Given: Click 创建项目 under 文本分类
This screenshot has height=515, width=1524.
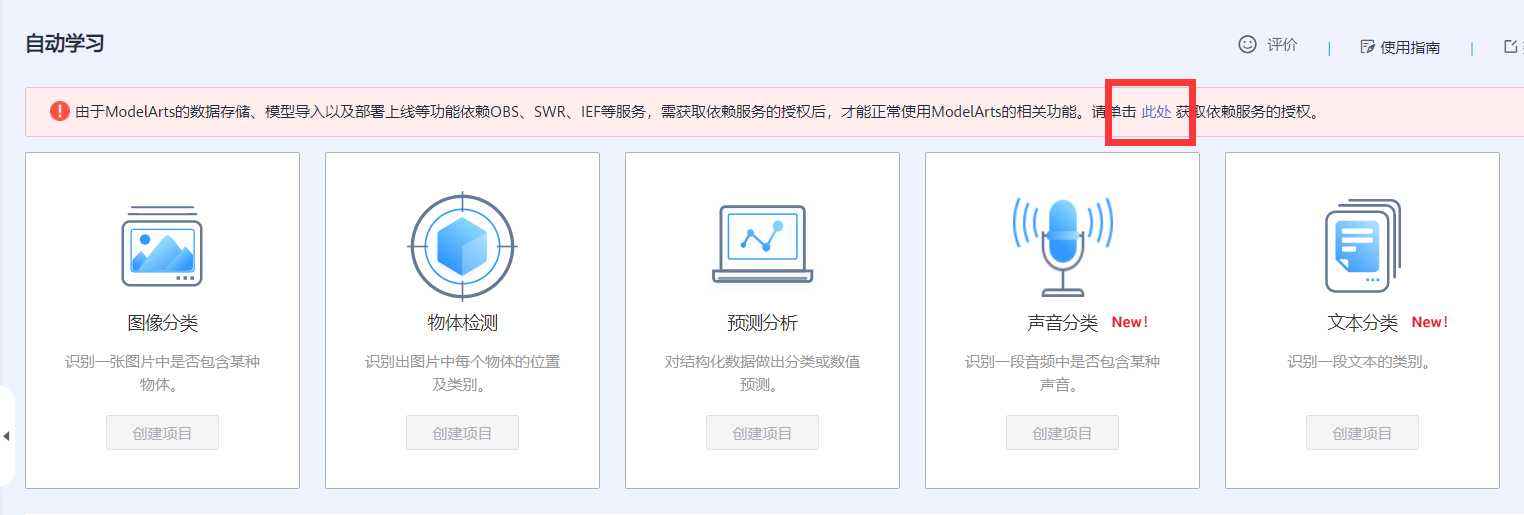Looking at the screenshot, I should [1362, 433].
